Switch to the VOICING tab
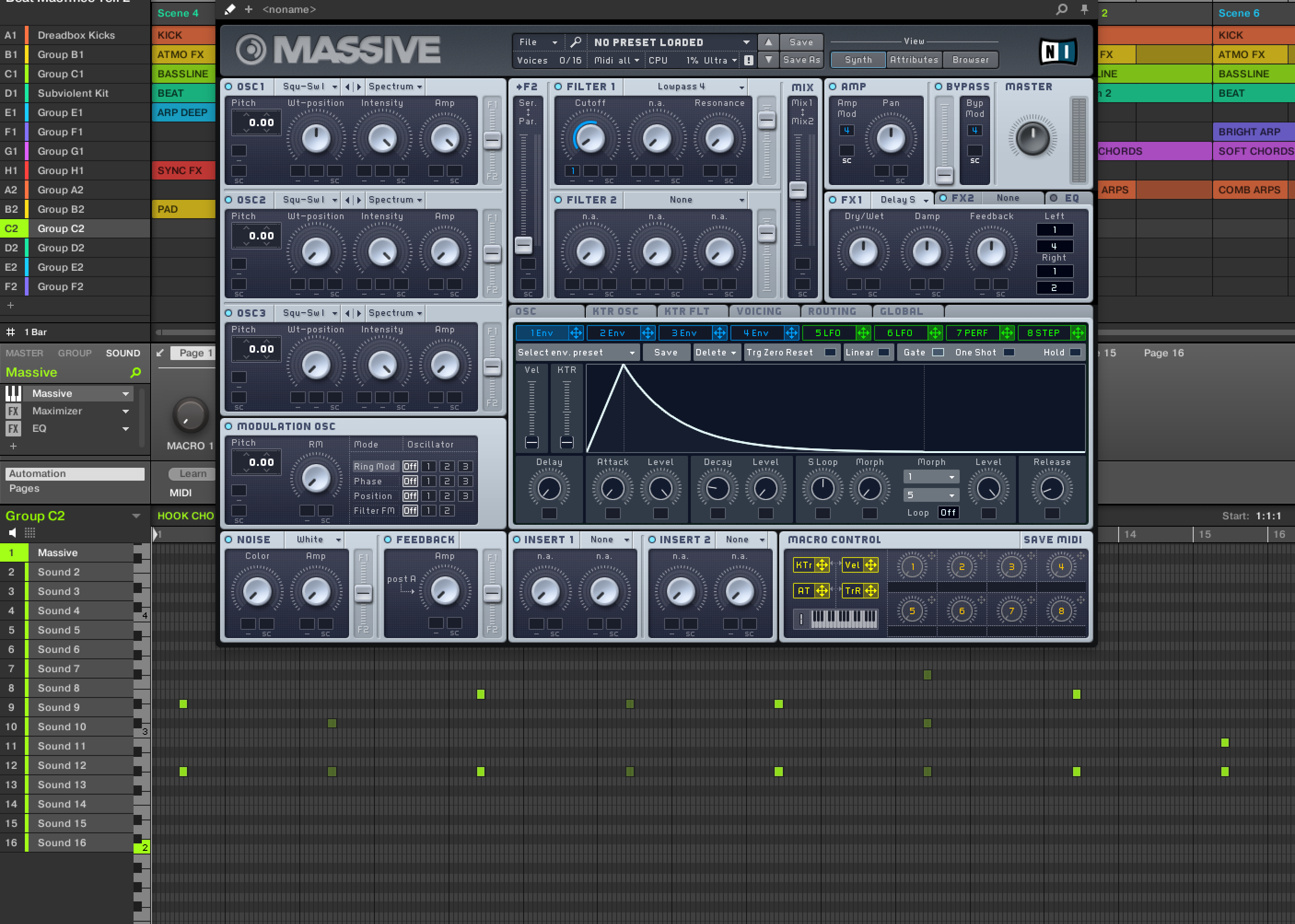1295x924 pixels. [758, 311]
